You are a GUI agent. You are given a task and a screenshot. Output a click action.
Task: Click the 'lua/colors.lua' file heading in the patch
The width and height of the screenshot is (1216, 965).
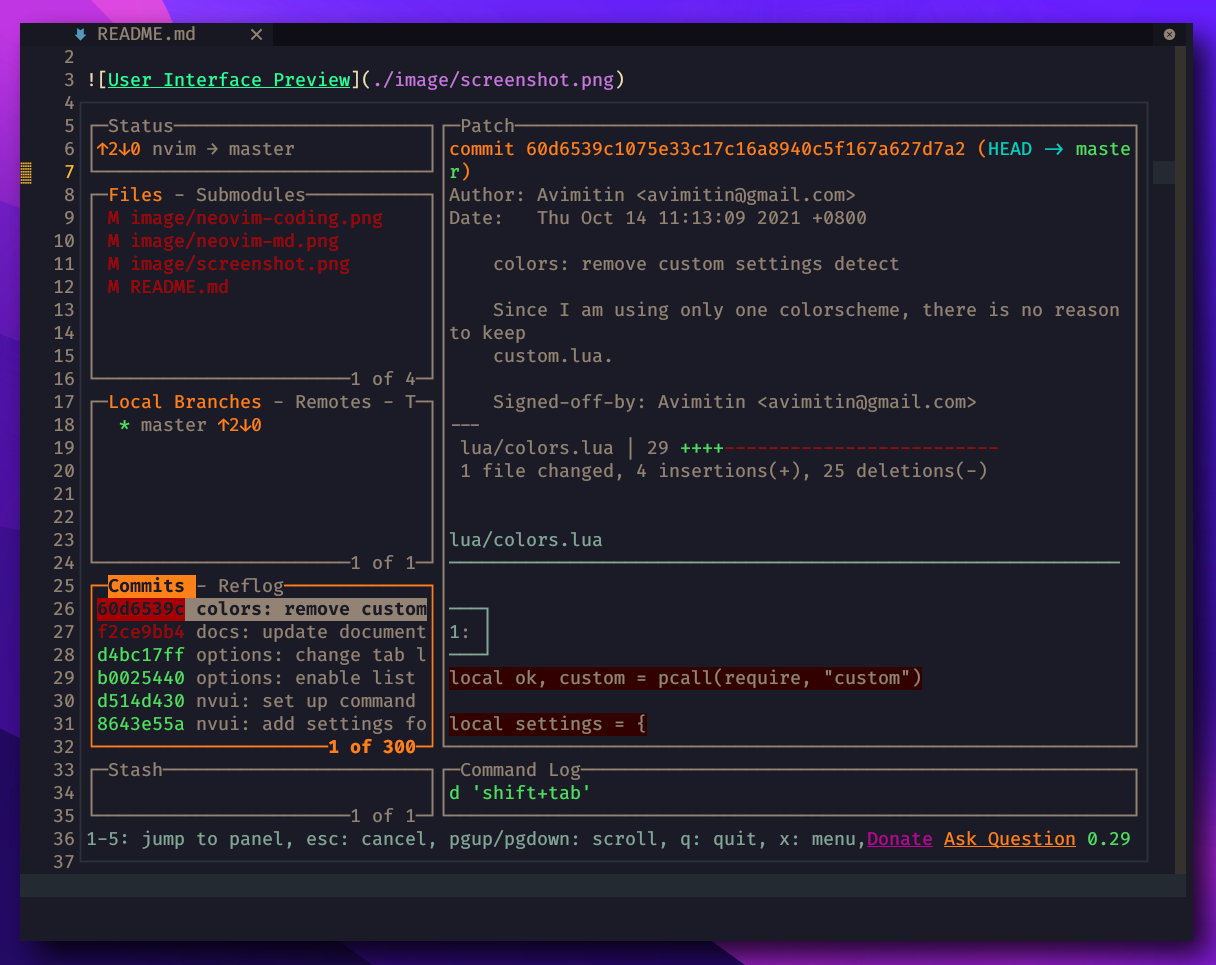click(x=526, y=540)
